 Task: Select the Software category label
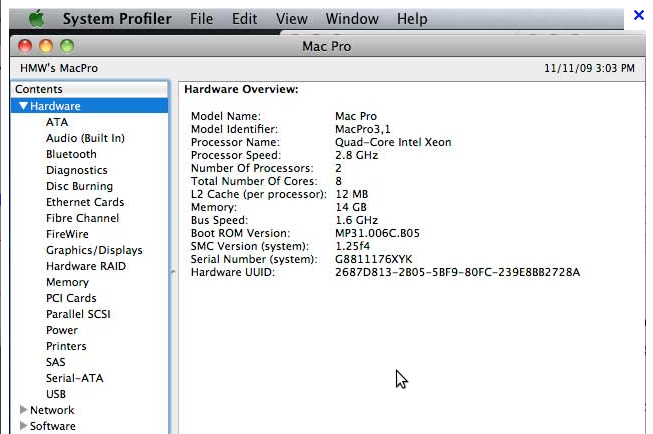(53, 426)
